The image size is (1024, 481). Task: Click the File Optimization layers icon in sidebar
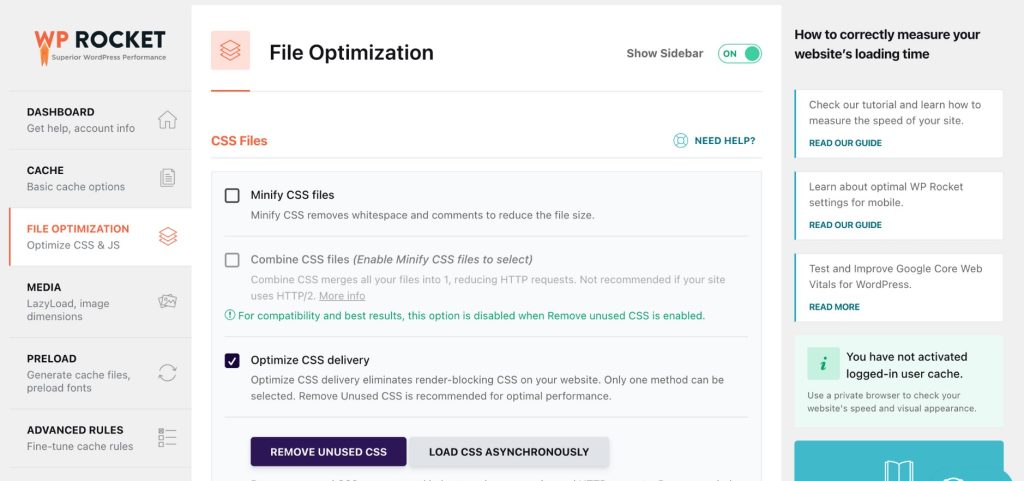coord(168,236)
